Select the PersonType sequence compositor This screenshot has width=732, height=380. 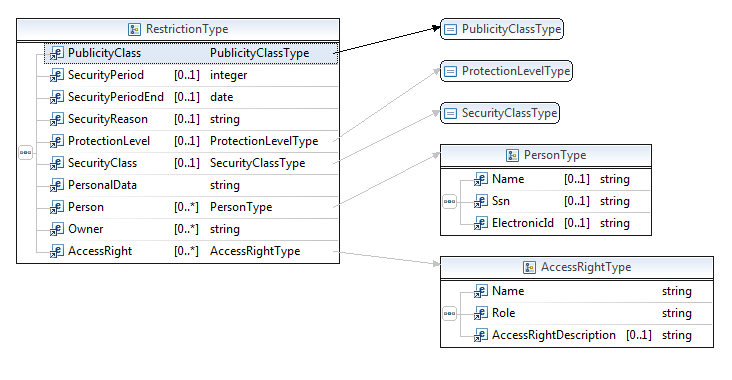coord(450,202)
